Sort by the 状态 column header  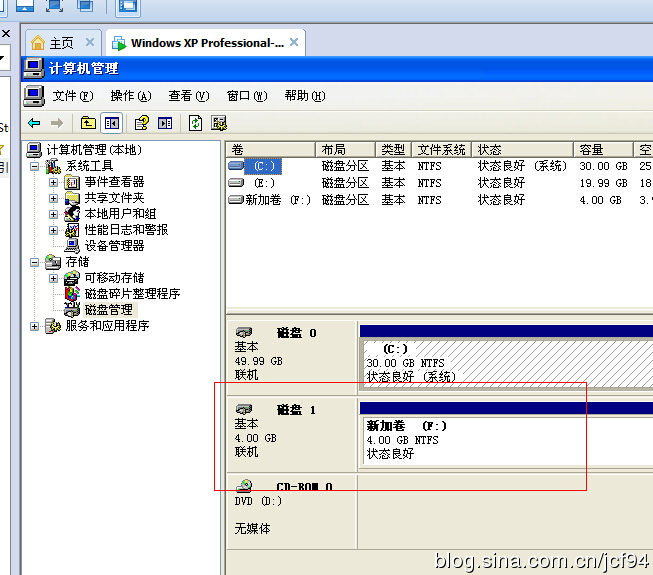[522, 150]
